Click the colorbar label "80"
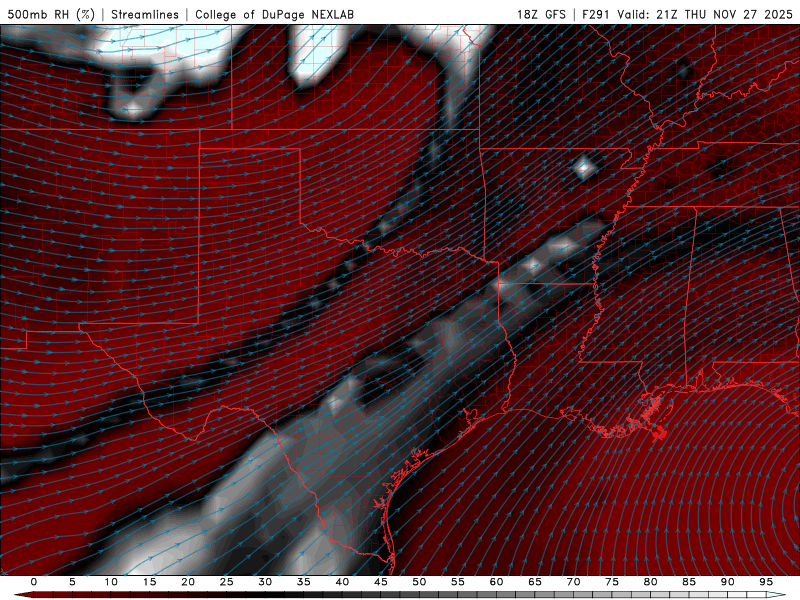Viewport: 800px width, 600px height. pos(650,582)
